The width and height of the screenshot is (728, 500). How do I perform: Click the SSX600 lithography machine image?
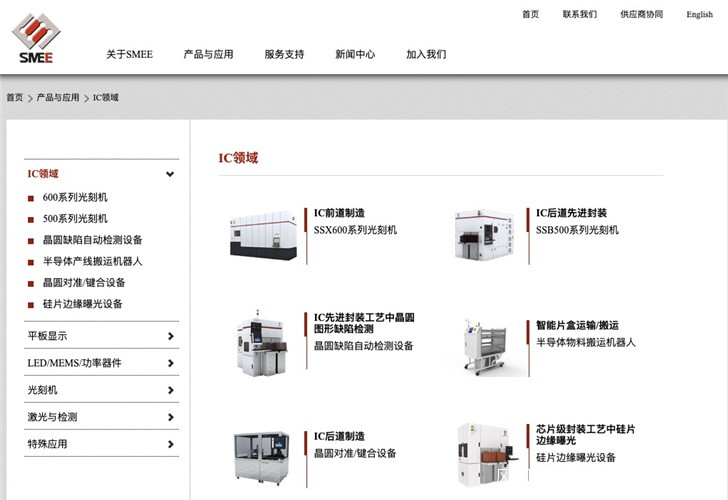tap(263, 235)
